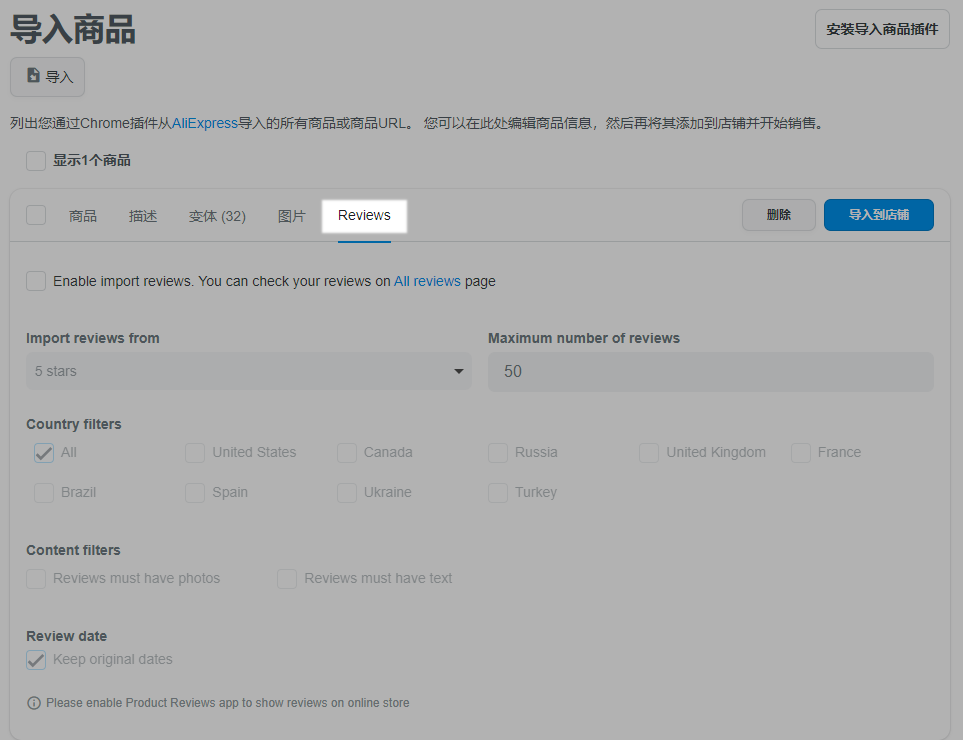Image resolution: width=963 pixels, height=740 pixels.
Task: Check Reviews must have photos
Action: [36, 579]
